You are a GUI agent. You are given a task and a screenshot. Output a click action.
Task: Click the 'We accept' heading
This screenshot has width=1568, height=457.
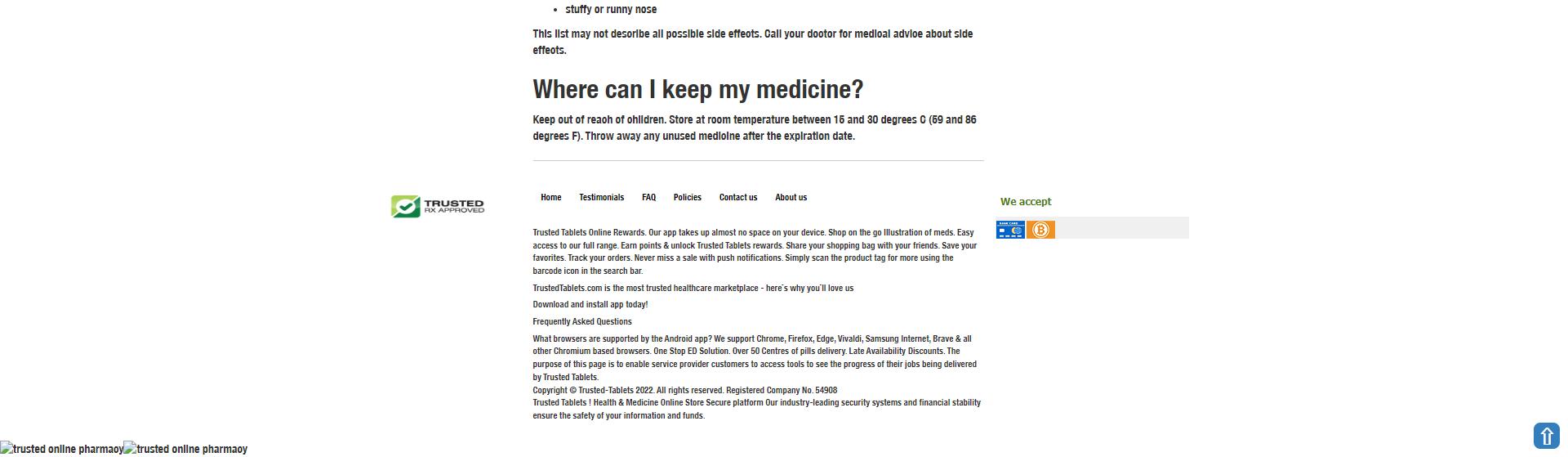coord(1025,201)
